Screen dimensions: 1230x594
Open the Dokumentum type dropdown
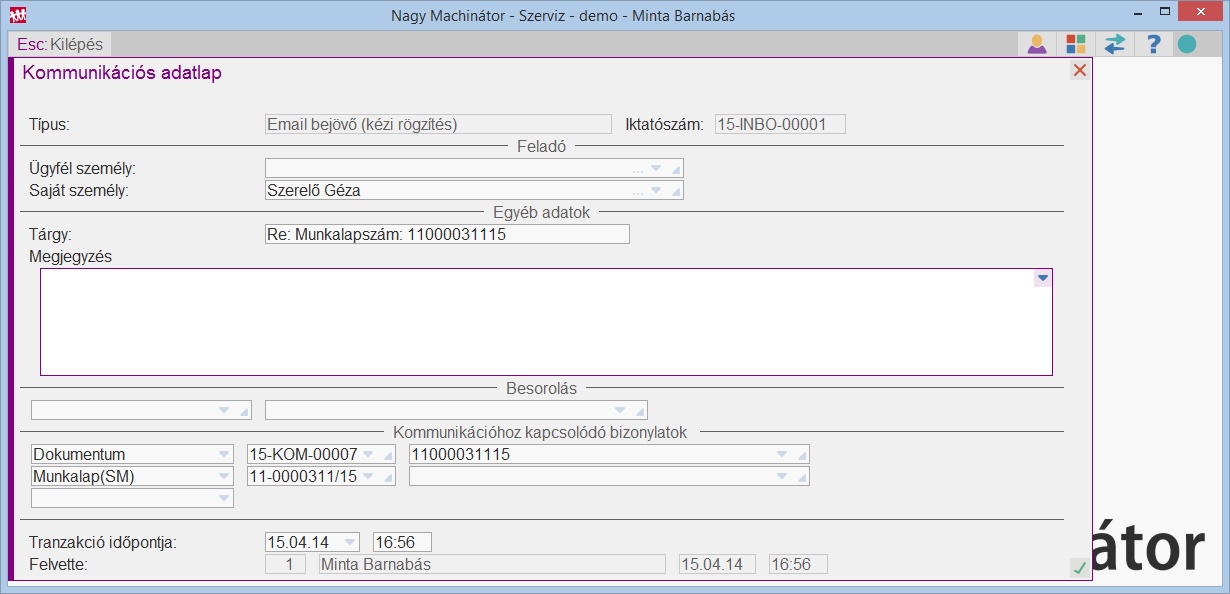point(224,454)
